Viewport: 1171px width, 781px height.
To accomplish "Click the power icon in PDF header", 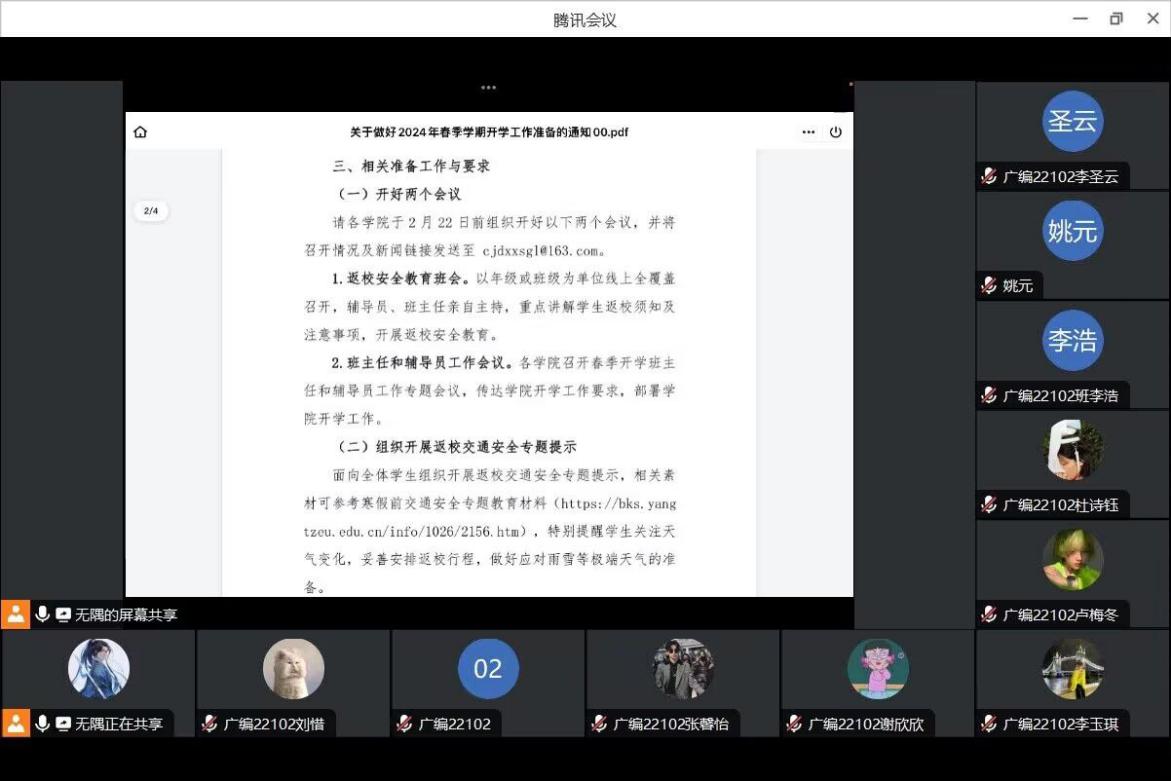I will [x=836, y=132].
